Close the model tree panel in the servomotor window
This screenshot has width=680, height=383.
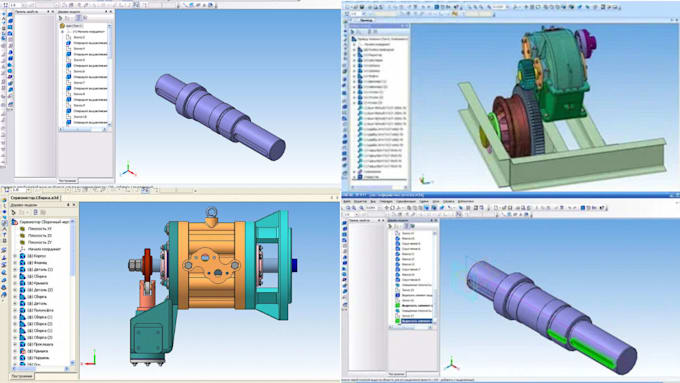pos(74,204)
